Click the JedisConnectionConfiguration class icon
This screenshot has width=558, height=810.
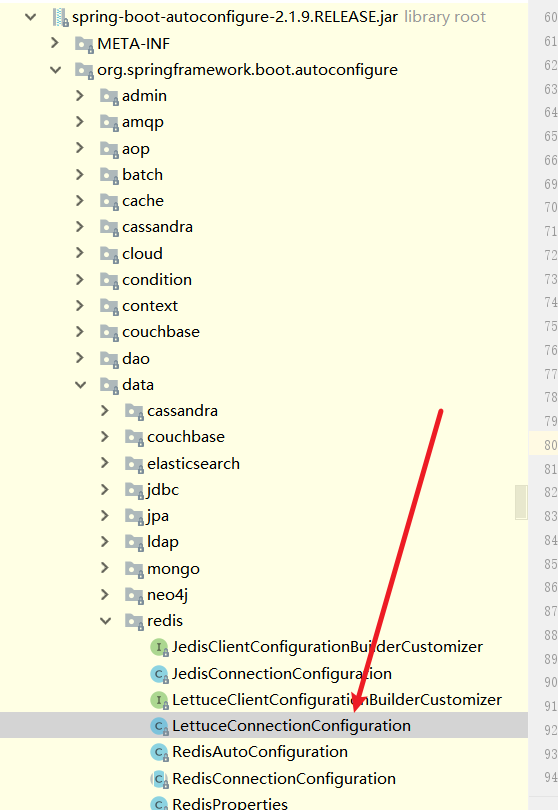pyautogui.click(x=159, y=674)
